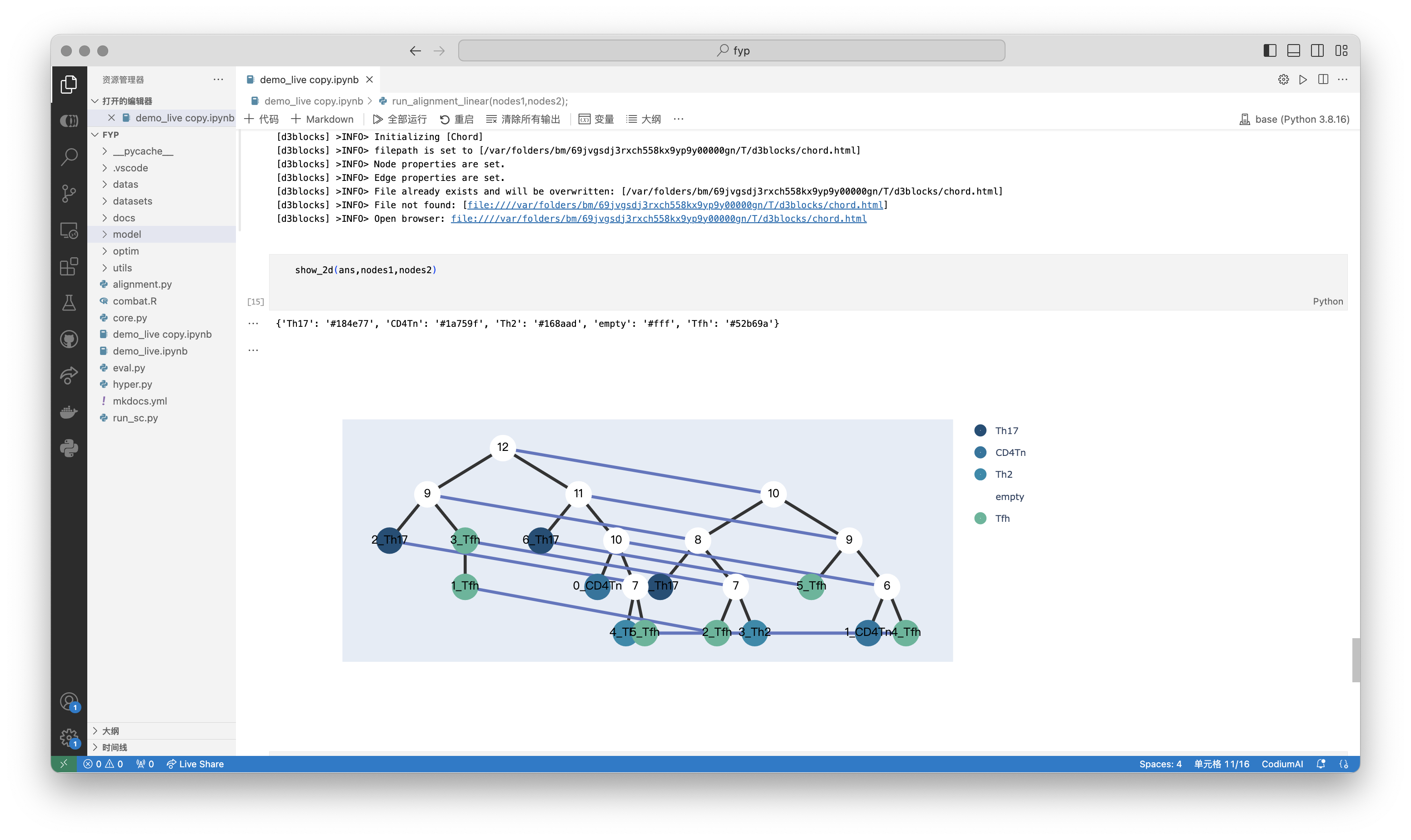Open the 大纲 notebook outline toolbar item
Screen dimensions: 1411x840
(644, 119)
